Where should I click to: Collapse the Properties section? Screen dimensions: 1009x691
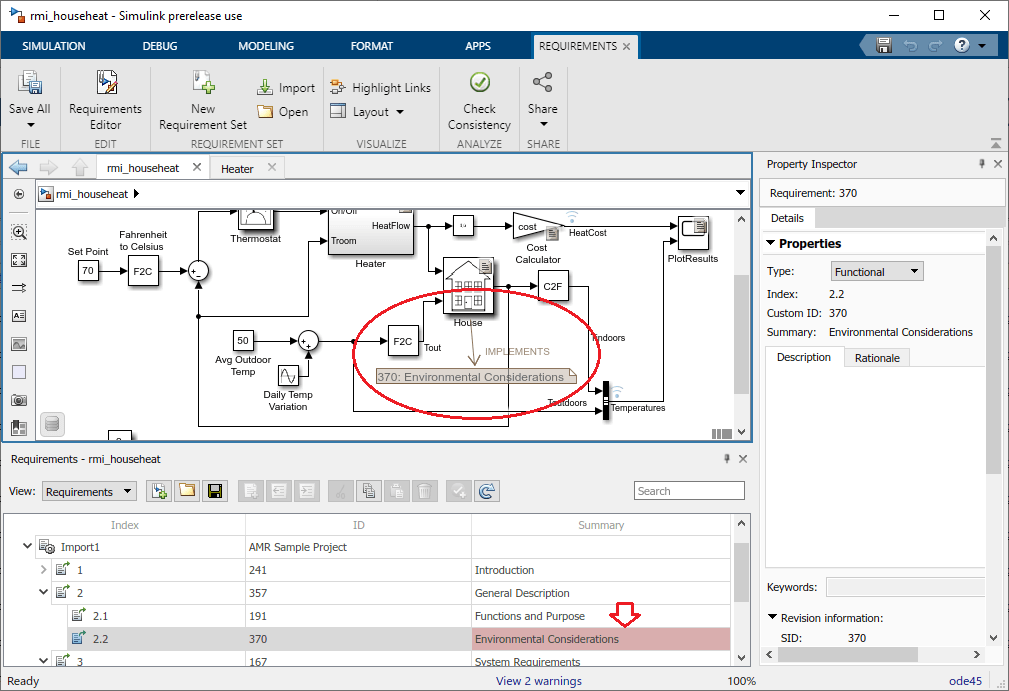771,243
